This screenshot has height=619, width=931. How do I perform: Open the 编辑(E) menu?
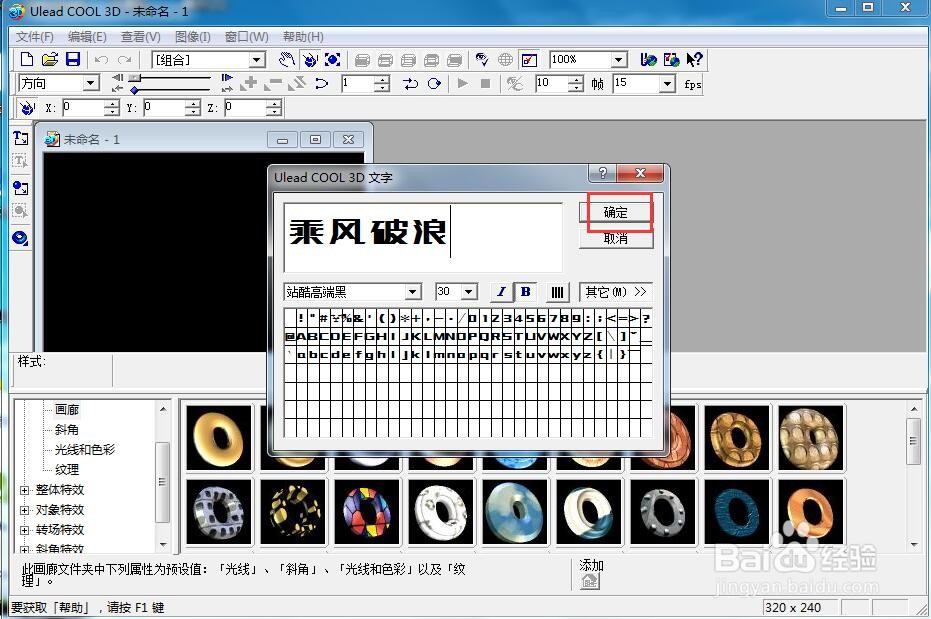(x=87, y=37)
